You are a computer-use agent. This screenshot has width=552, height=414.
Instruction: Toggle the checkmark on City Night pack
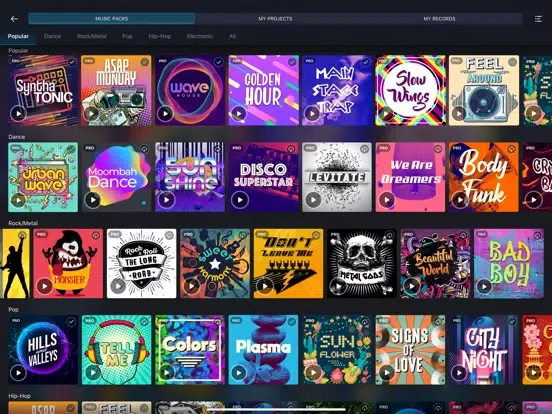pyautogui.click(x=512, y=321)
